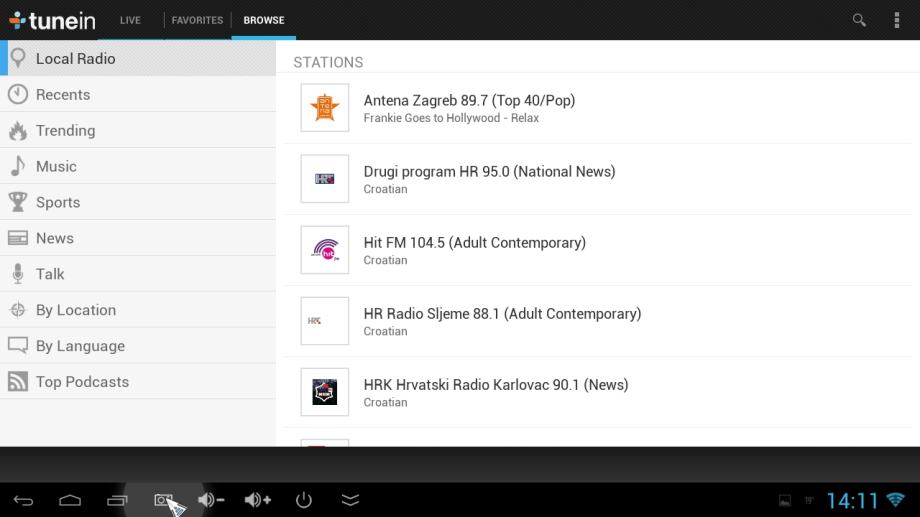
Task: Take a screenshot with the camera icon
Action: point(164,500)
